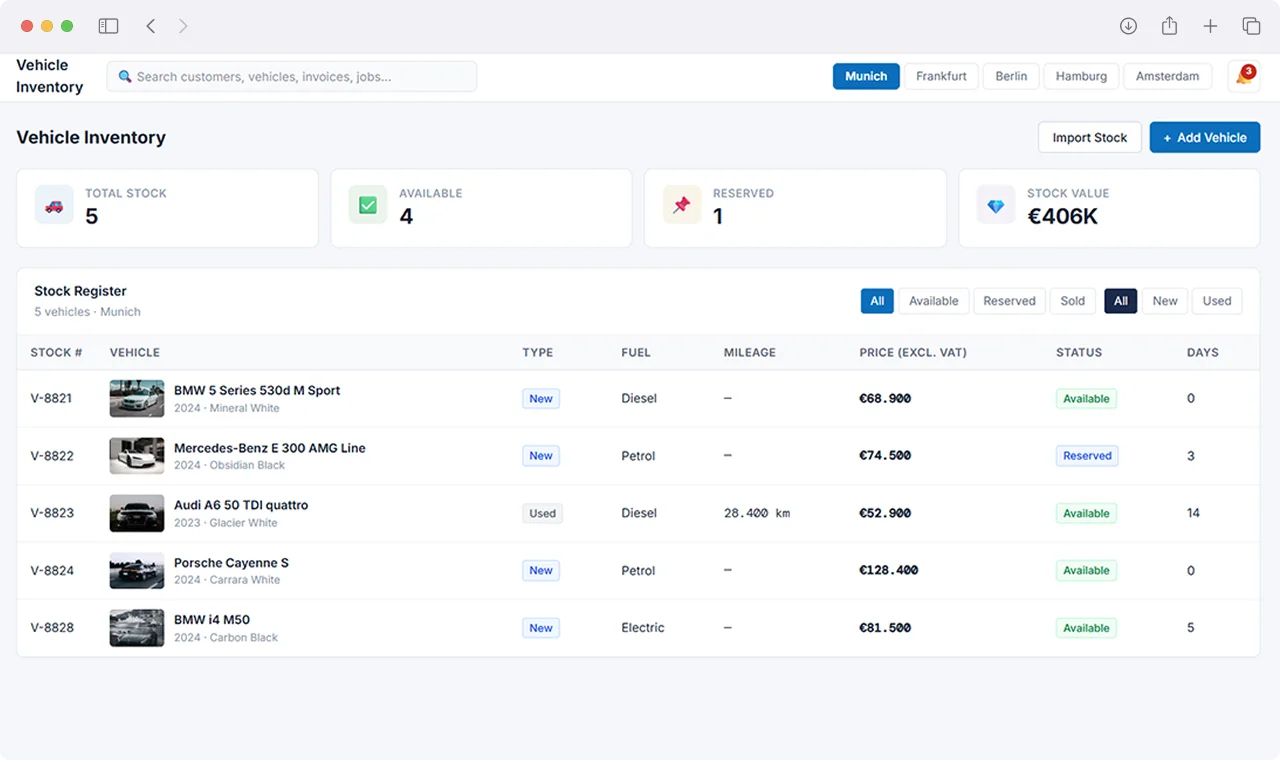Select the dark All type filter
The height and width of the screenshot is (760, 1280).
pos(1121,301)
